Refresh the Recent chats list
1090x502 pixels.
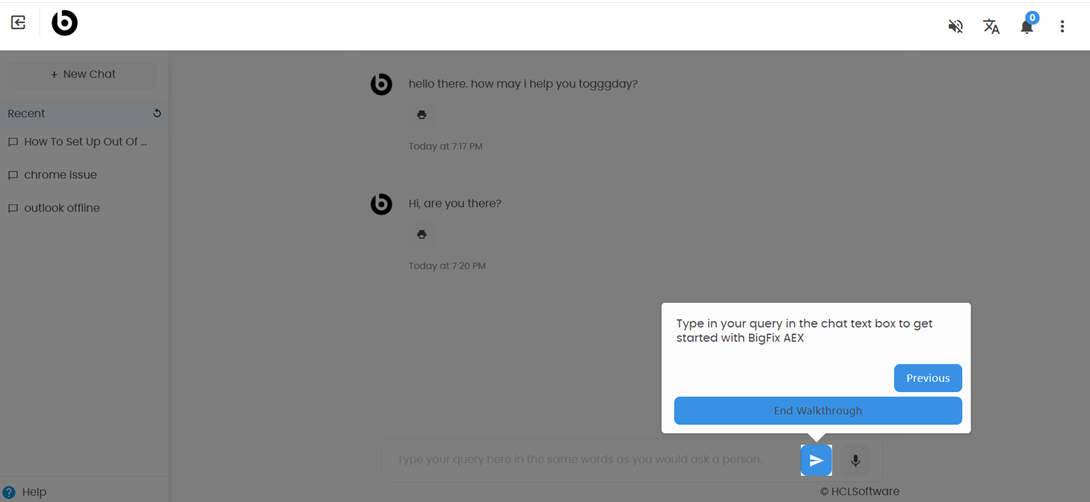[x=157, y=113]
